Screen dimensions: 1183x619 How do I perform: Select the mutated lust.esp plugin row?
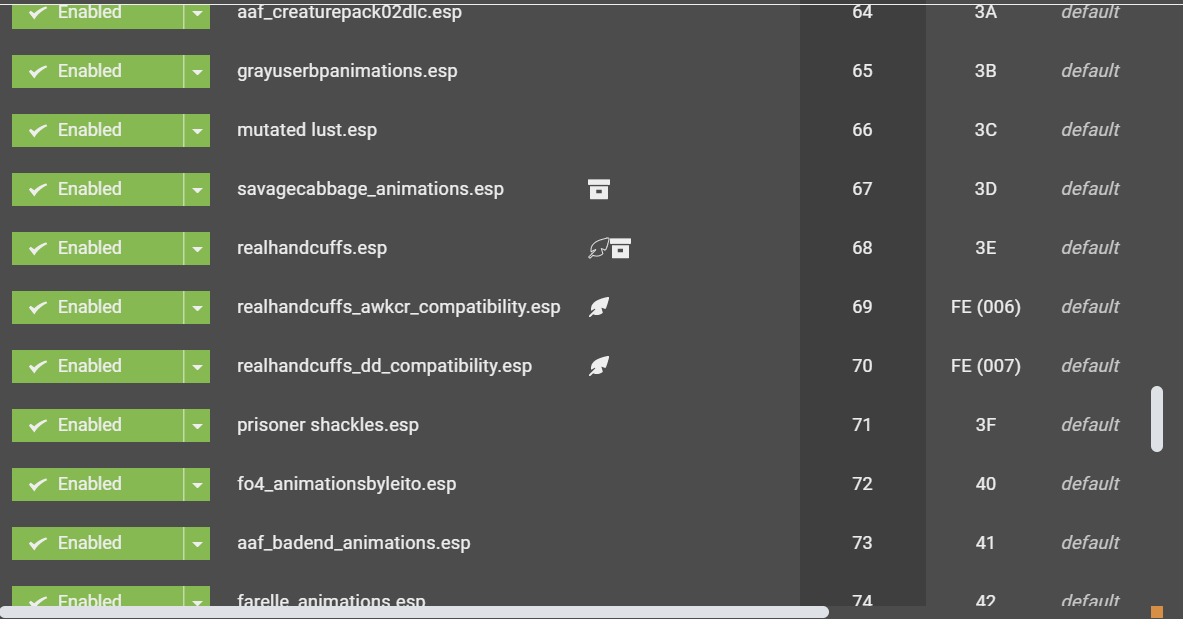pyautogui.click(x=592, y=130)
